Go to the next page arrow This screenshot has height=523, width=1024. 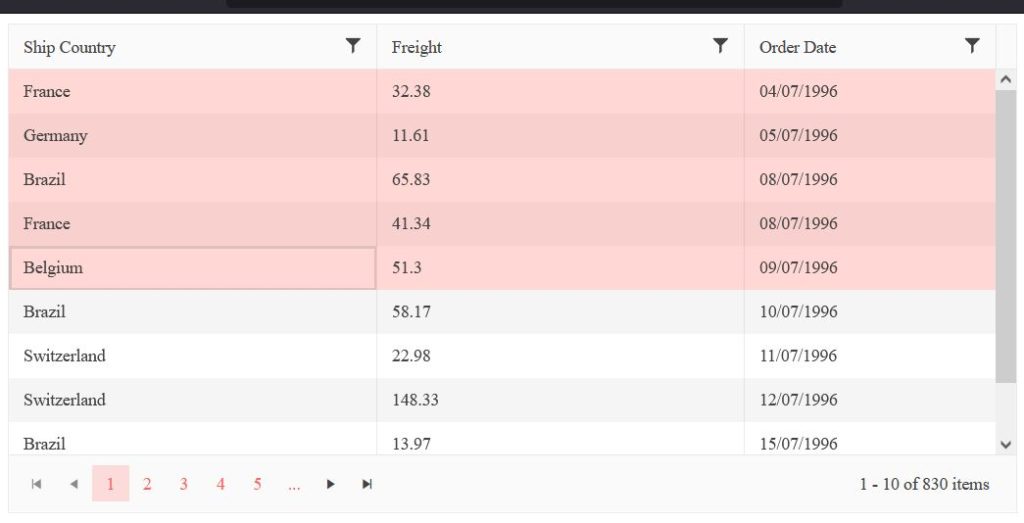pos(330,484)
